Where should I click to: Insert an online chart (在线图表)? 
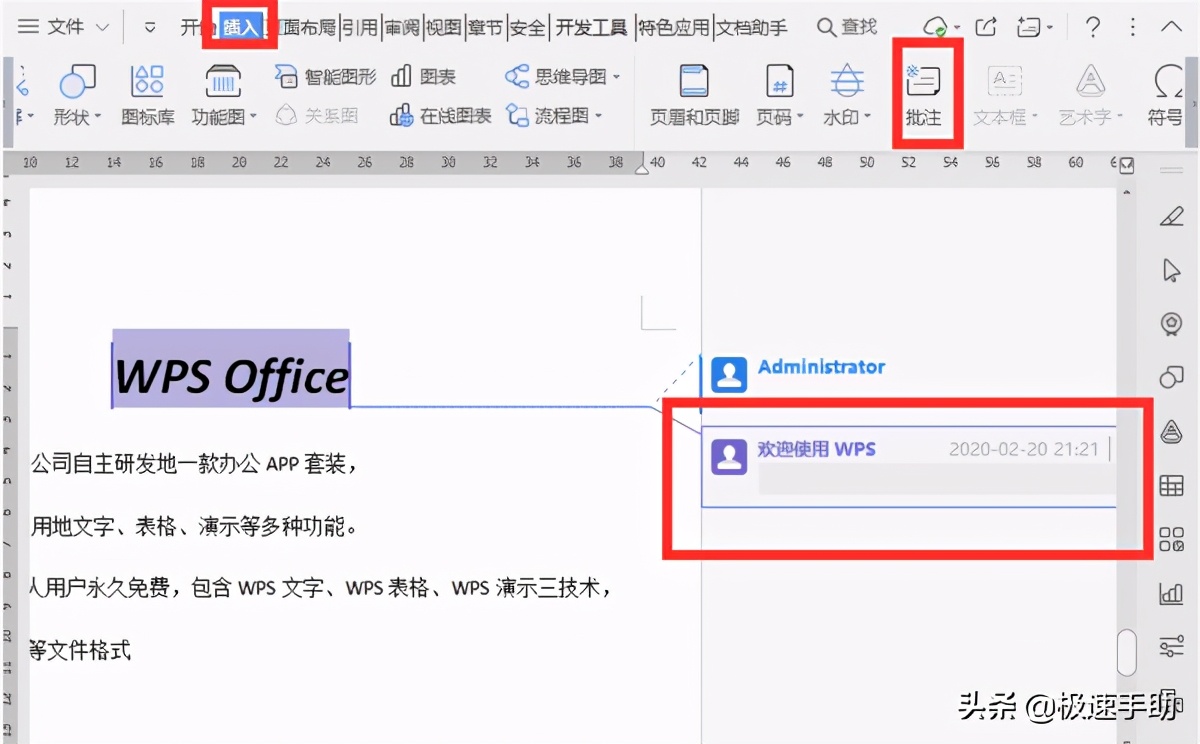pyautogui.click(x=440, y=116)
